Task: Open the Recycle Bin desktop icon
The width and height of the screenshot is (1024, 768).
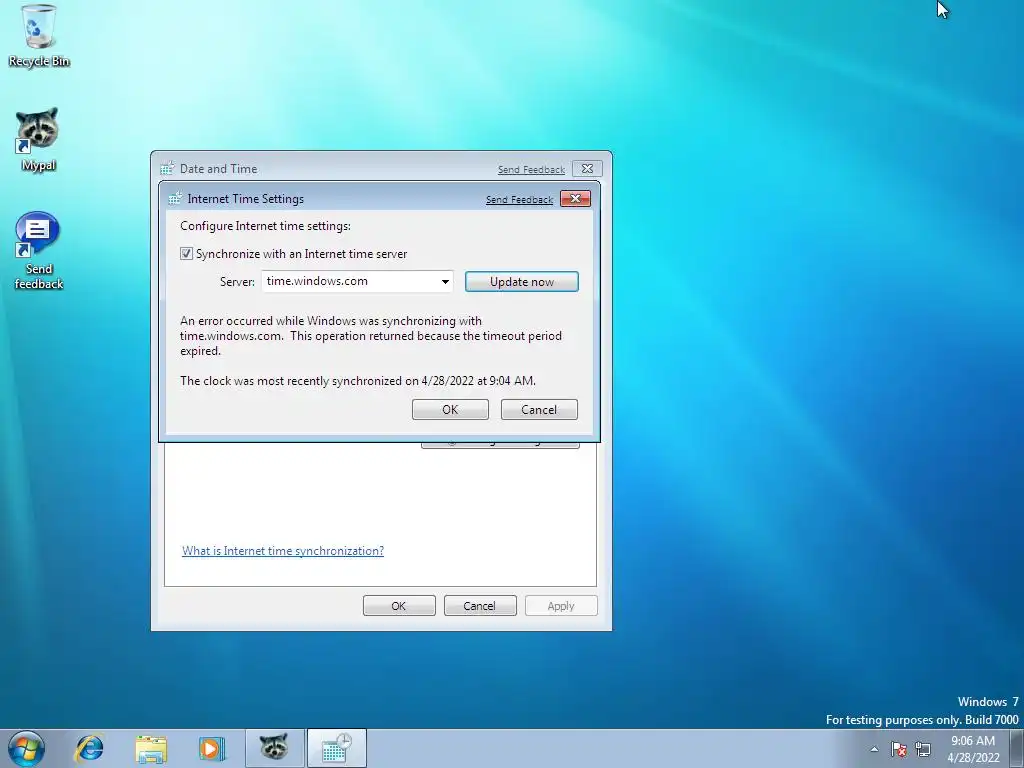Action: 39,36
